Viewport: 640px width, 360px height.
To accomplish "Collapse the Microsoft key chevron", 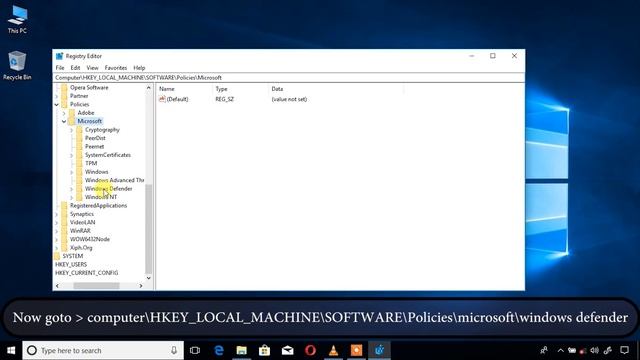I will click(x=64, y=122).
